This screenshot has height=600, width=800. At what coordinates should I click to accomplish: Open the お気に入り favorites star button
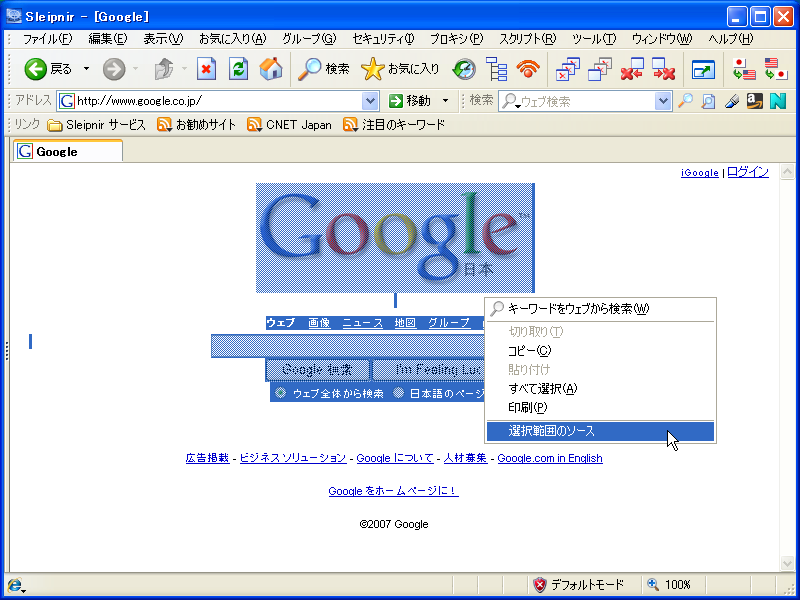click(400, 69)
